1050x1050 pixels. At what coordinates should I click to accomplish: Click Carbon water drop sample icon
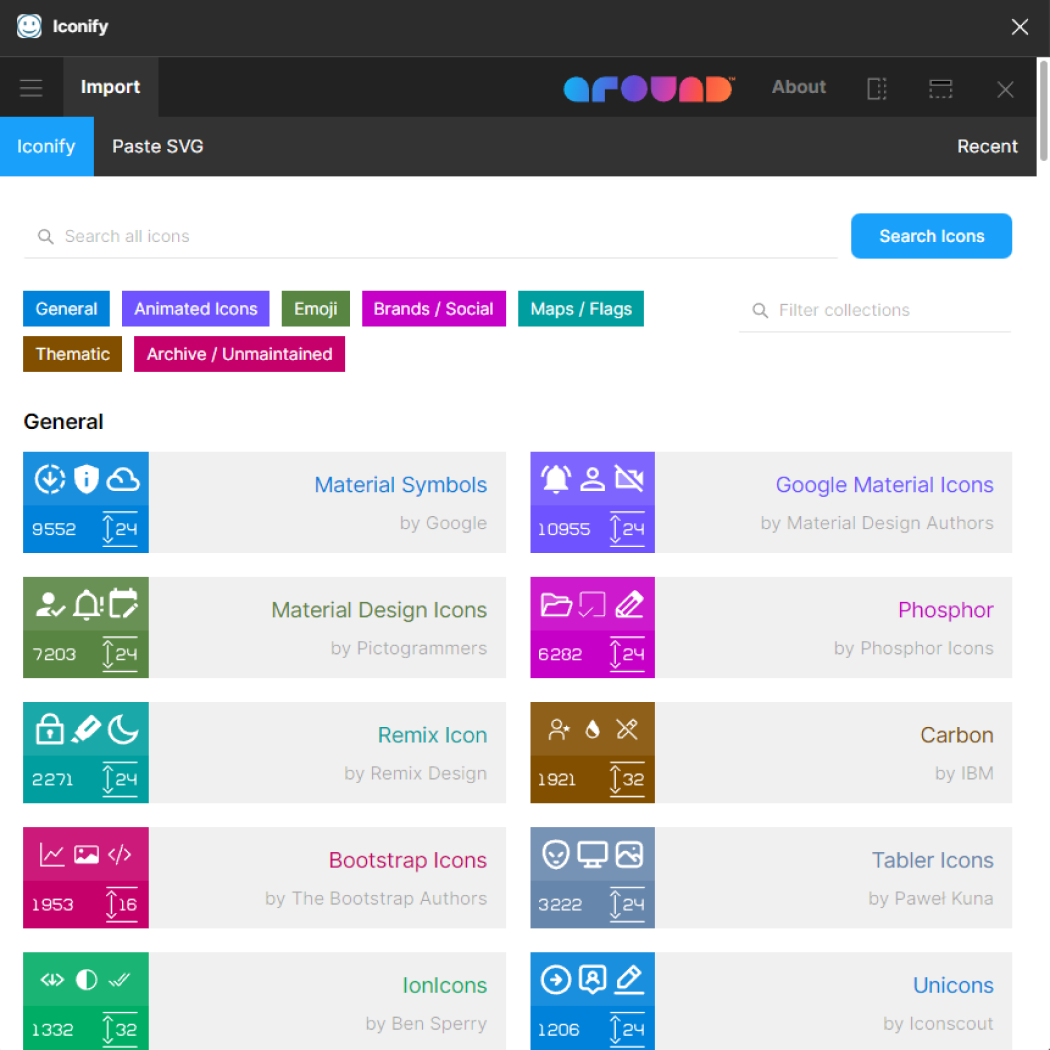click(x=593, y=729)
